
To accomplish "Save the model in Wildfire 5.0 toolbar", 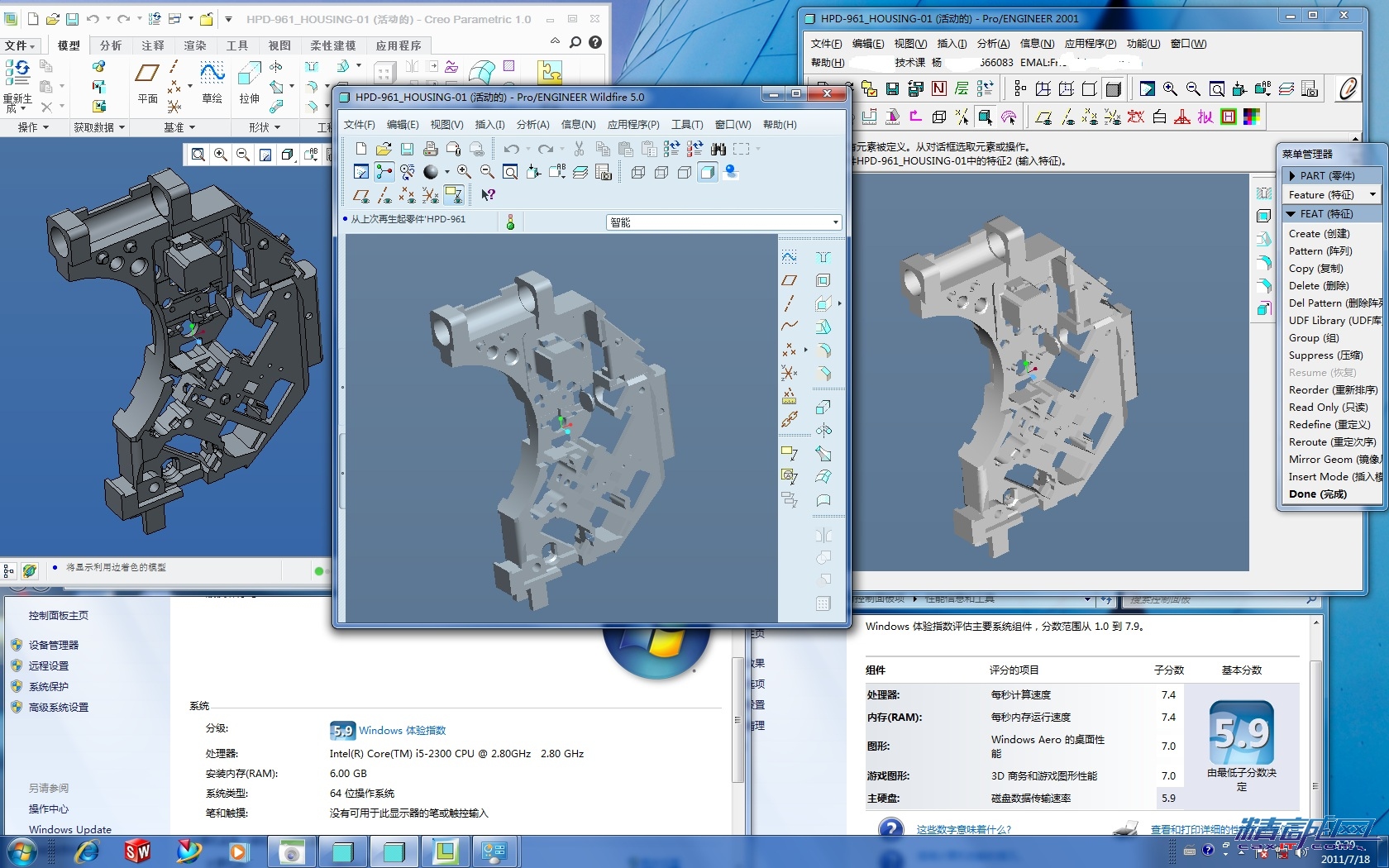I will pos(407,149).
